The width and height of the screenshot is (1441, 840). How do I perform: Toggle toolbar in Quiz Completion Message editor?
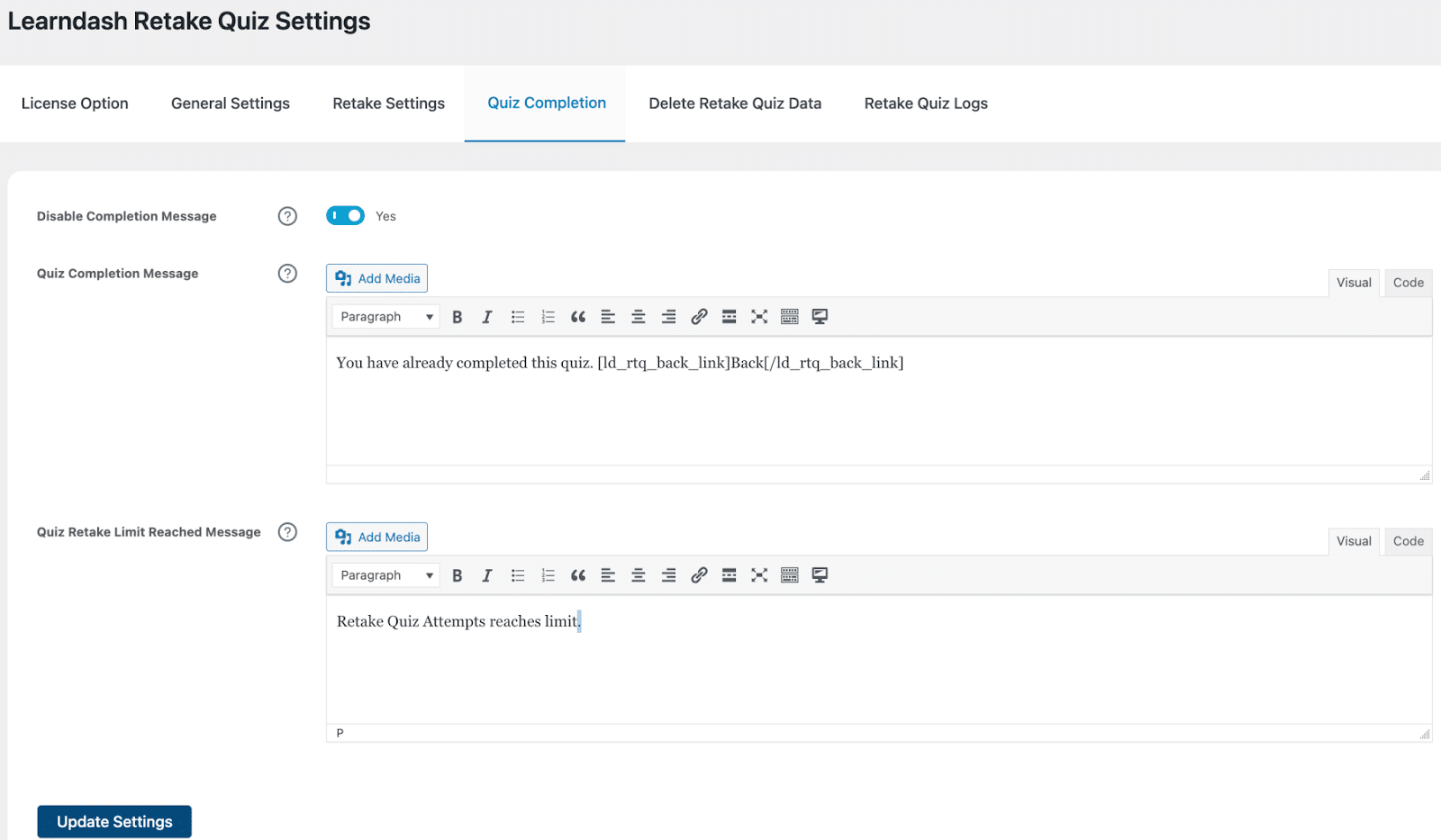pyautogui.click(x=790, y=317)
